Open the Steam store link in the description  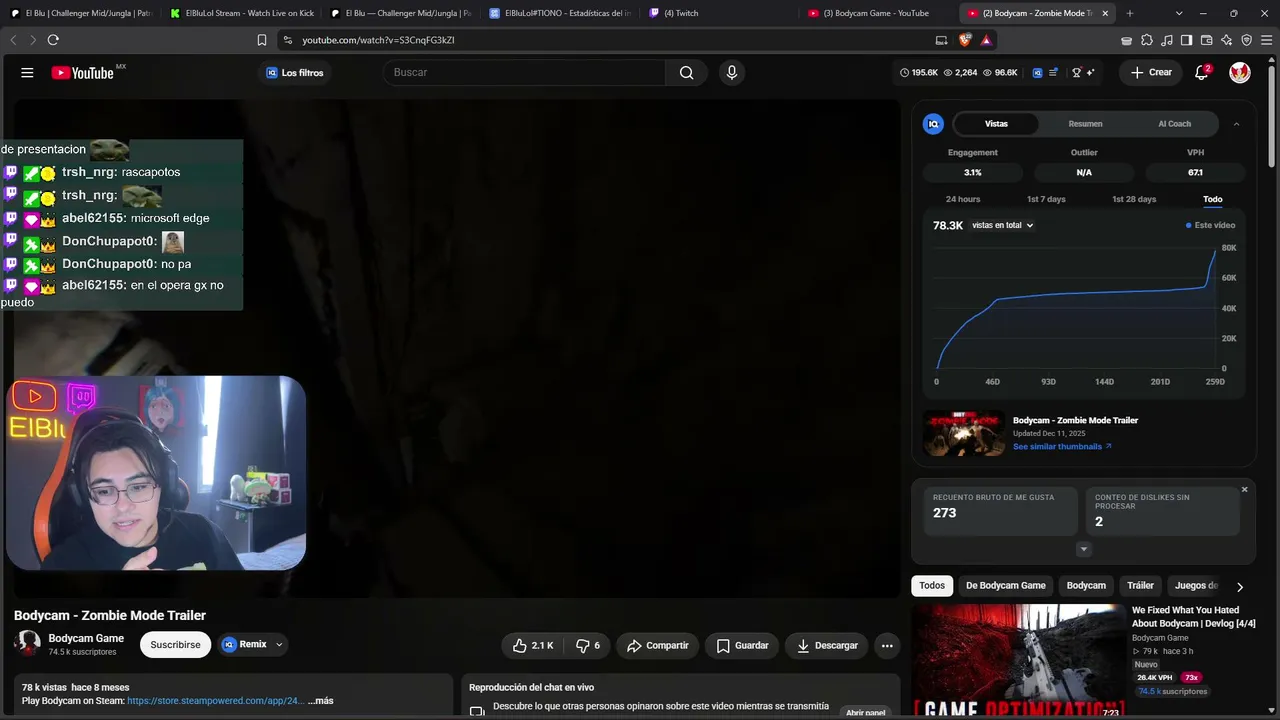216,701
